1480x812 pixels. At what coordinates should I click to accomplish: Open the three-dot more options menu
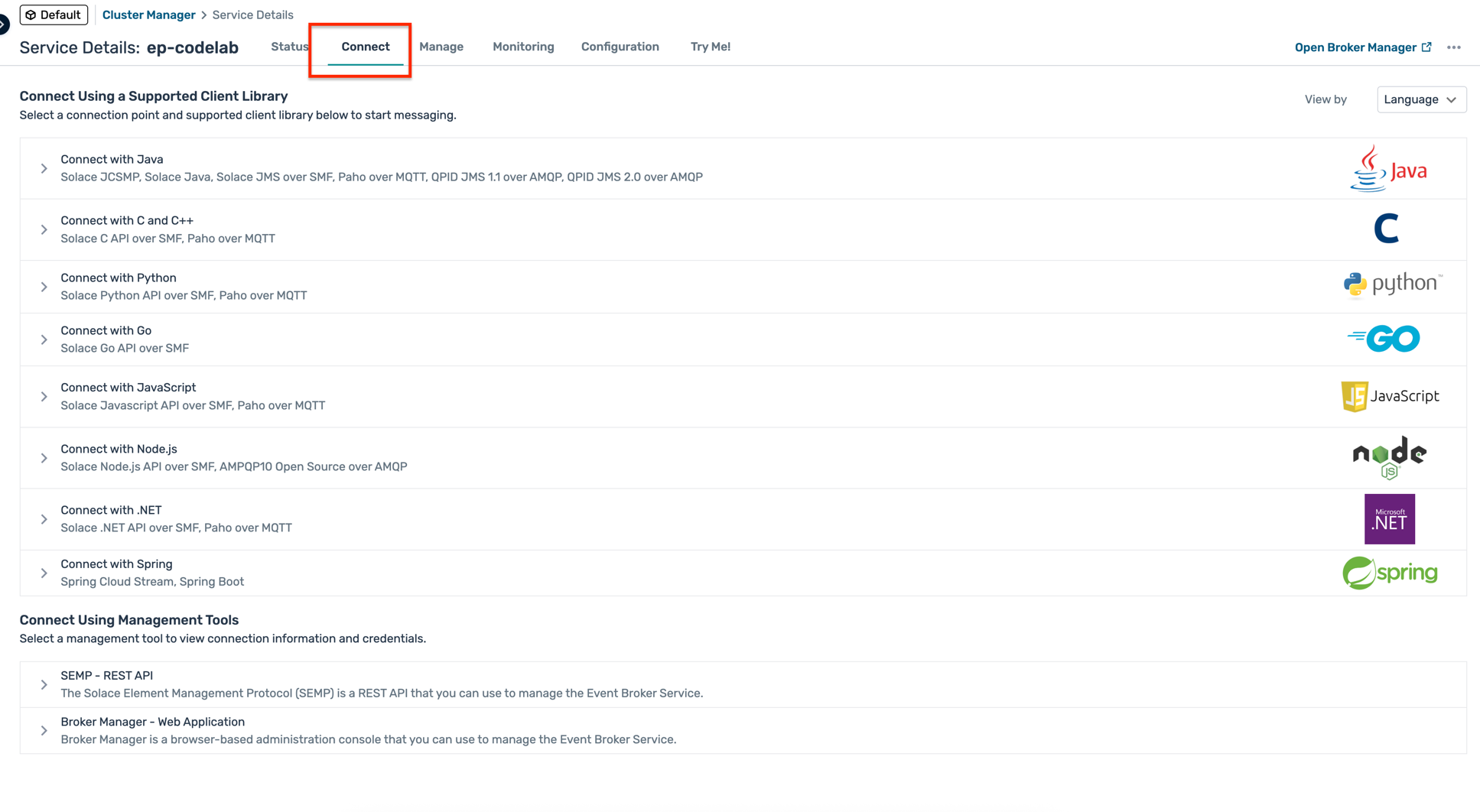[1453, 47]
